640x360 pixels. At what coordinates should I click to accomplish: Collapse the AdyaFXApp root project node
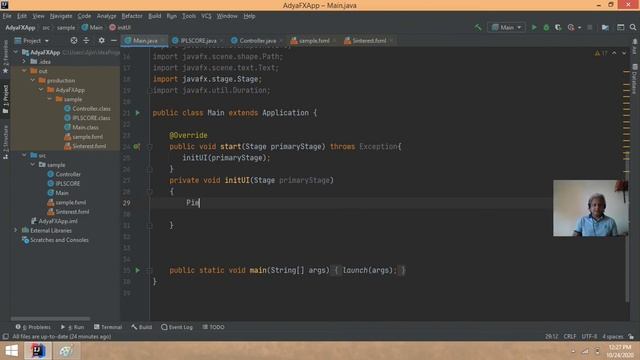(16, 52)
